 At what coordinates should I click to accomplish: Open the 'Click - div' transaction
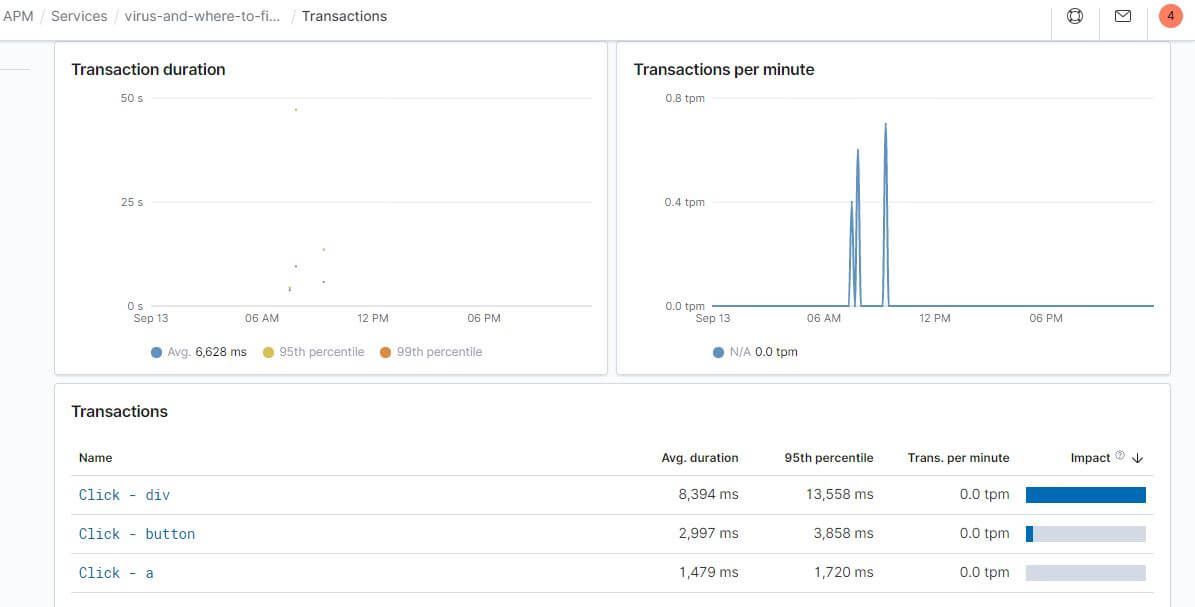click(124, 494)
